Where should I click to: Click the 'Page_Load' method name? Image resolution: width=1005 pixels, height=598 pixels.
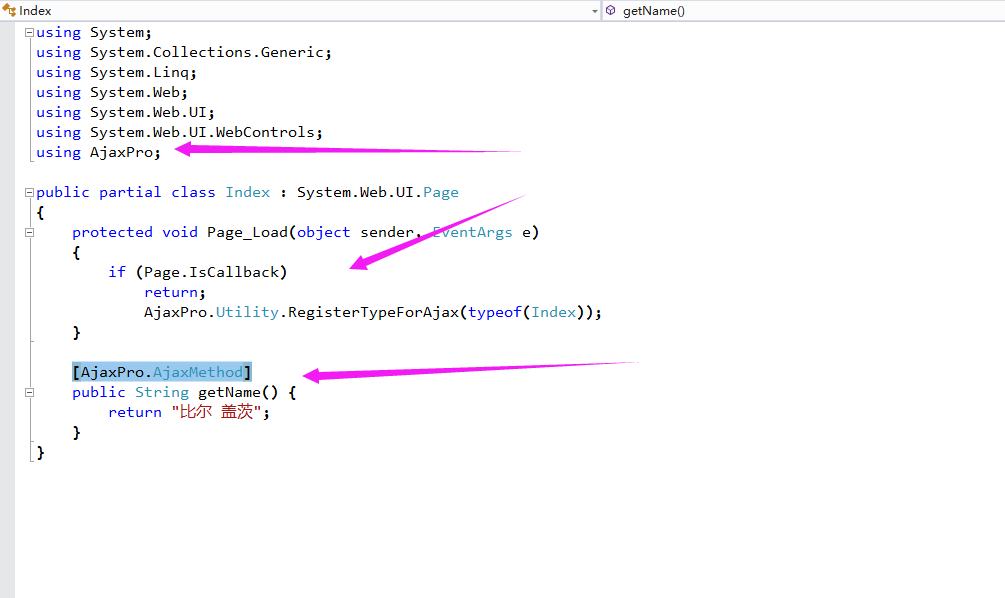pyautogui.click(x=247, y=232)
